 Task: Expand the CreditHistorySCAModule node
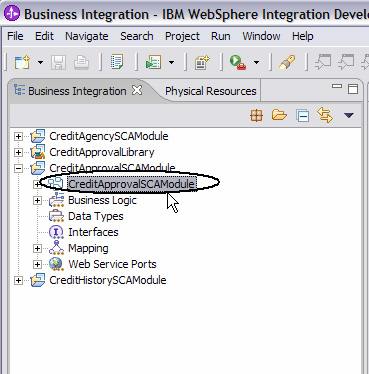tap(18, 280)
